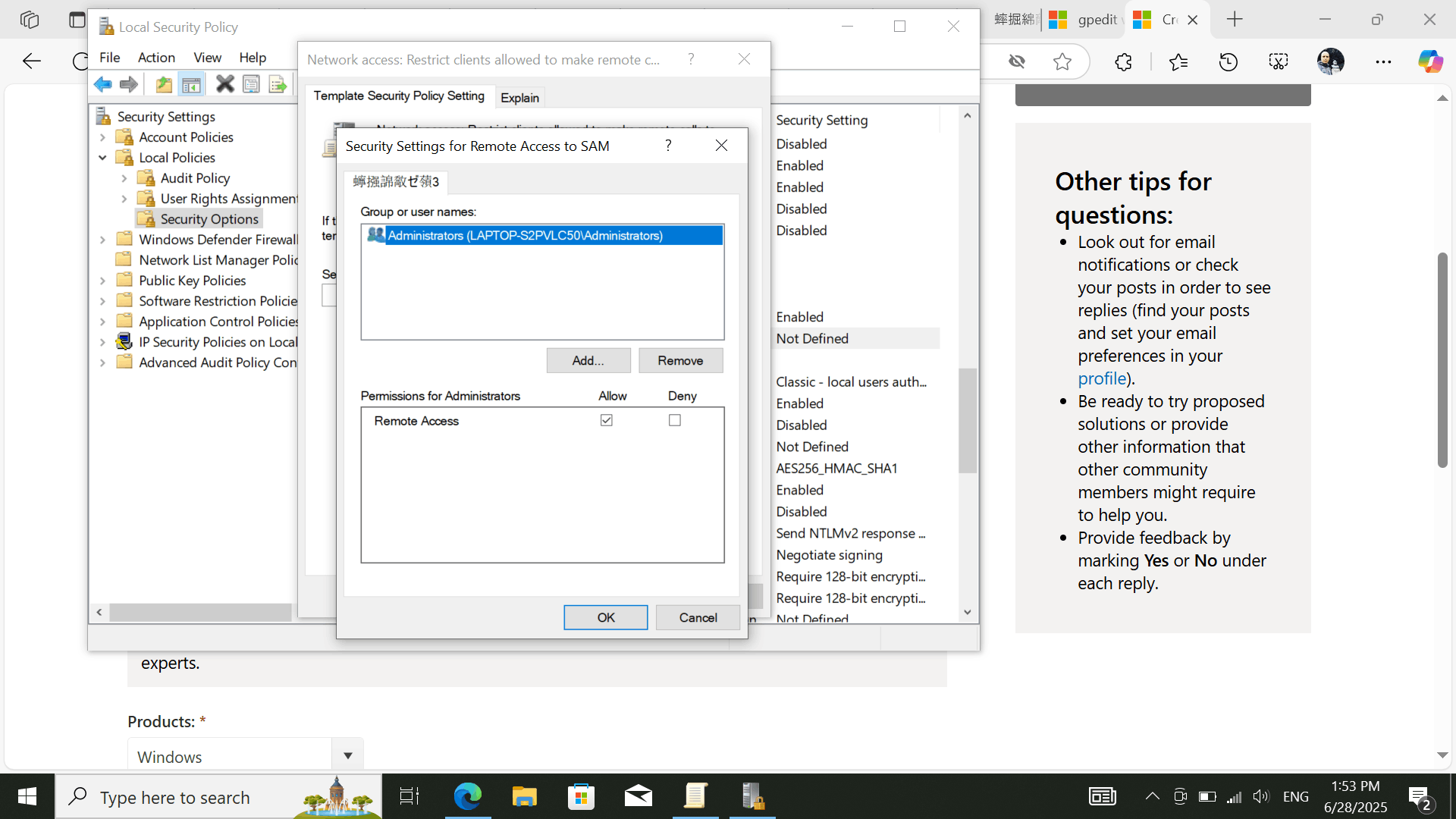Click the Show/Hide Console Tree toolbar icon
This screenshot has width=1456, height=819.
191,84
